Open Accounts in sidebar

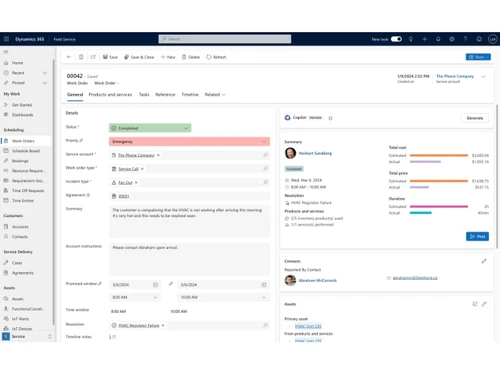point(20,227)
